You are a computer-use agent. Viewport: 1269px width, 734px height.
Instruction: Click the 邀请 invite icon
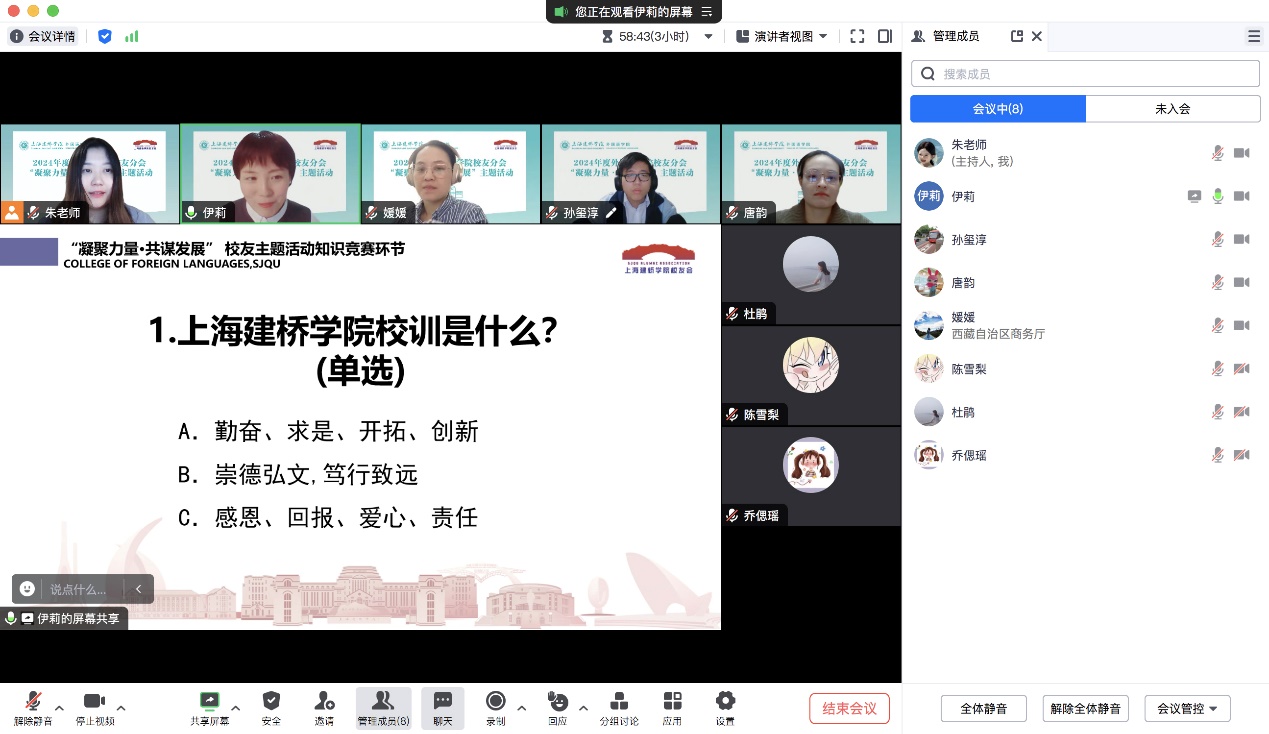pyautogui.click(x=324, y=701)
